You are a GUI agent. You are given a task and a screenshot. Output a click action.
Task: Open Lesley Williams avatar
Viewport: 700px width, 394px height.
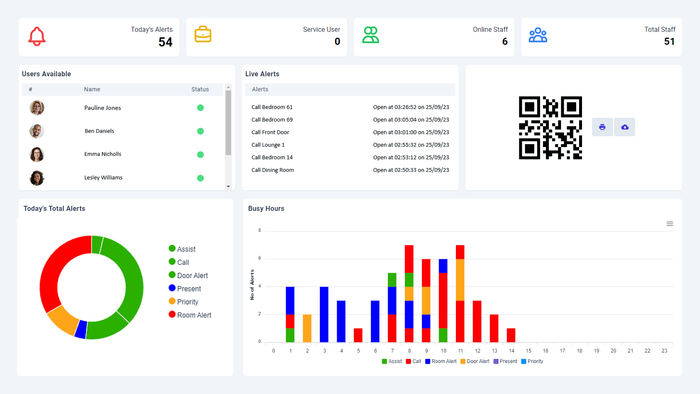coord(37,178)
